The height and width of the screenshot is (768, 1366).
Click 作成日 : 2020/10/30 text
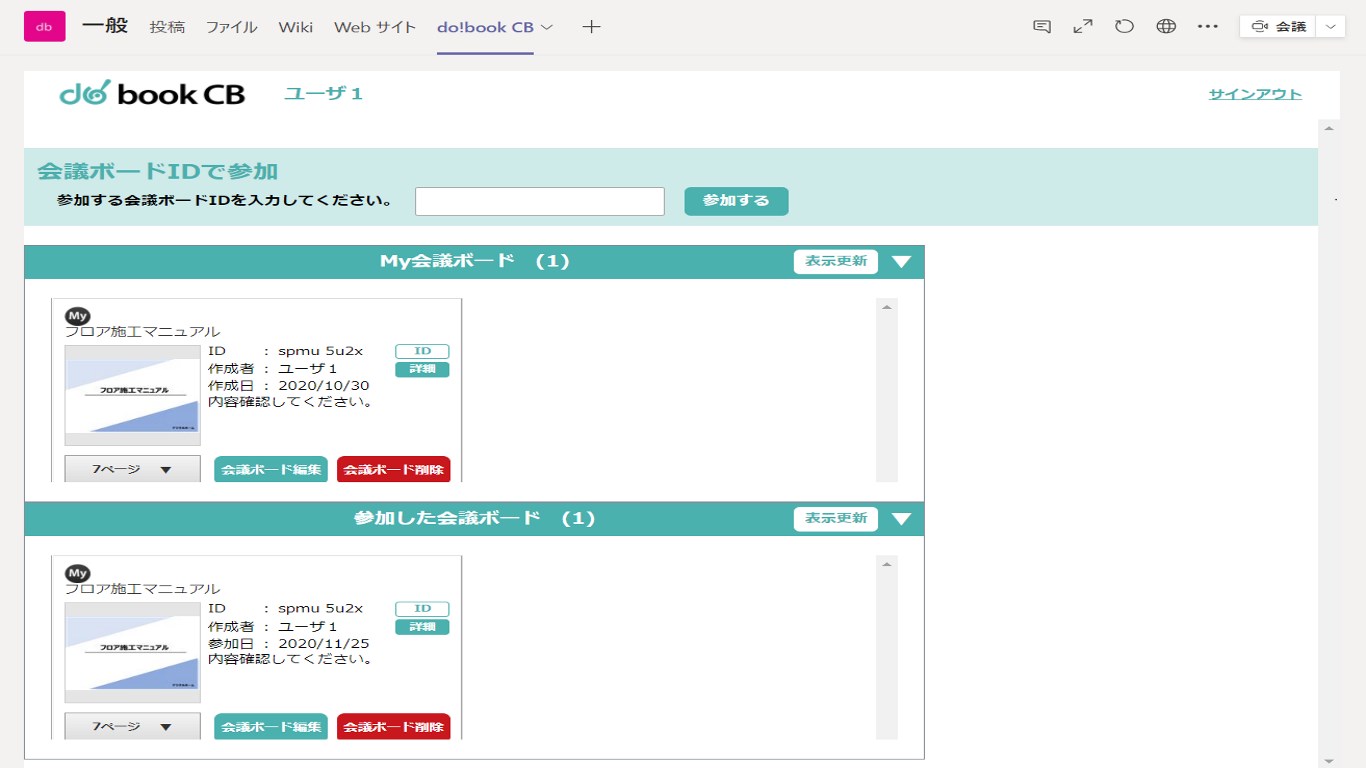(x=289, y=386)
